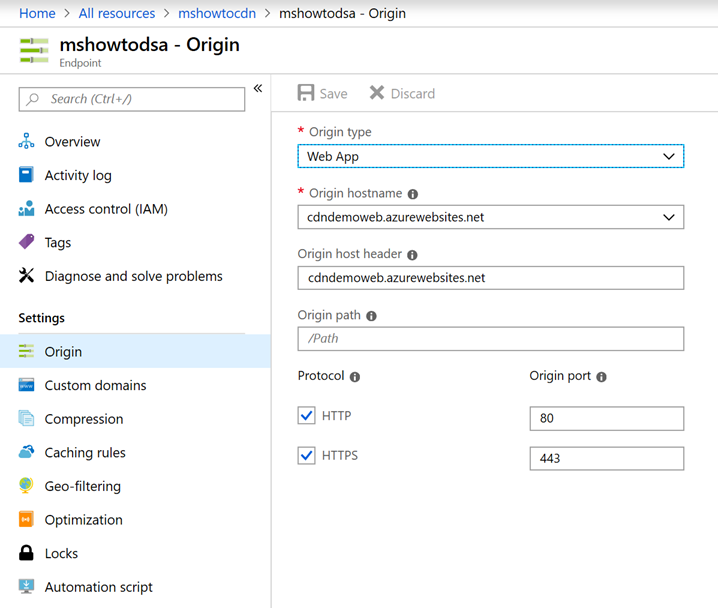
Task: Click info icon beside Origin port
Action: pos(601,377)
